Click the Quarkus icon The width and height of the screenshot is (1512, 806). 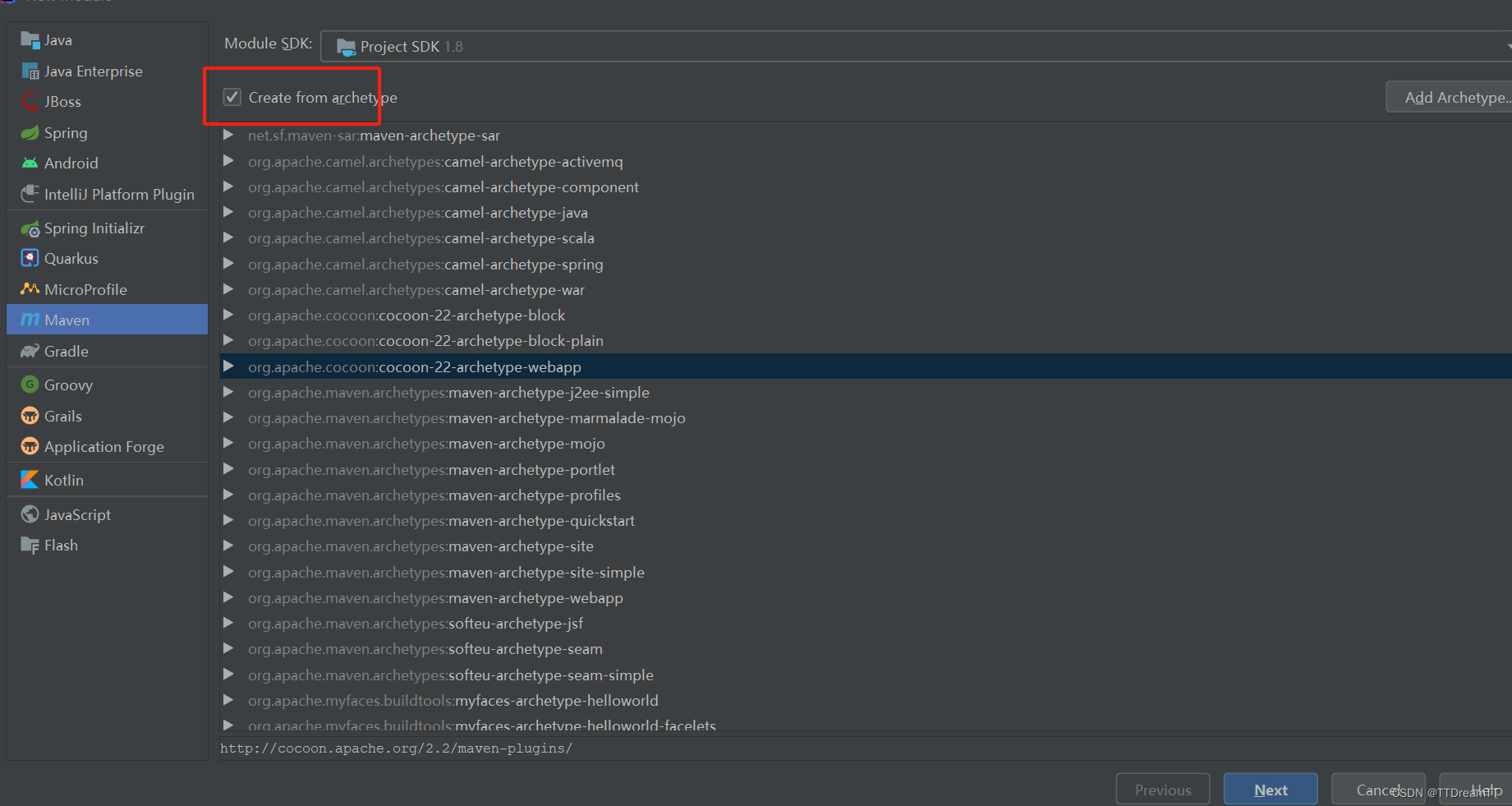[30, 259]
